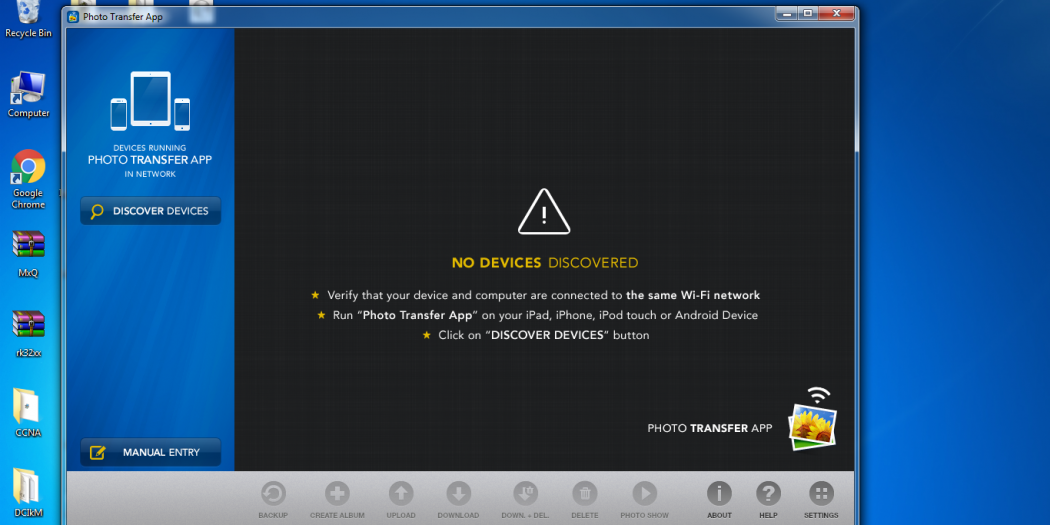Maximize the Photo Transfer App window
Viewport: 1050px width, 525px height.
pyautogui.click(x=808, y=13)
